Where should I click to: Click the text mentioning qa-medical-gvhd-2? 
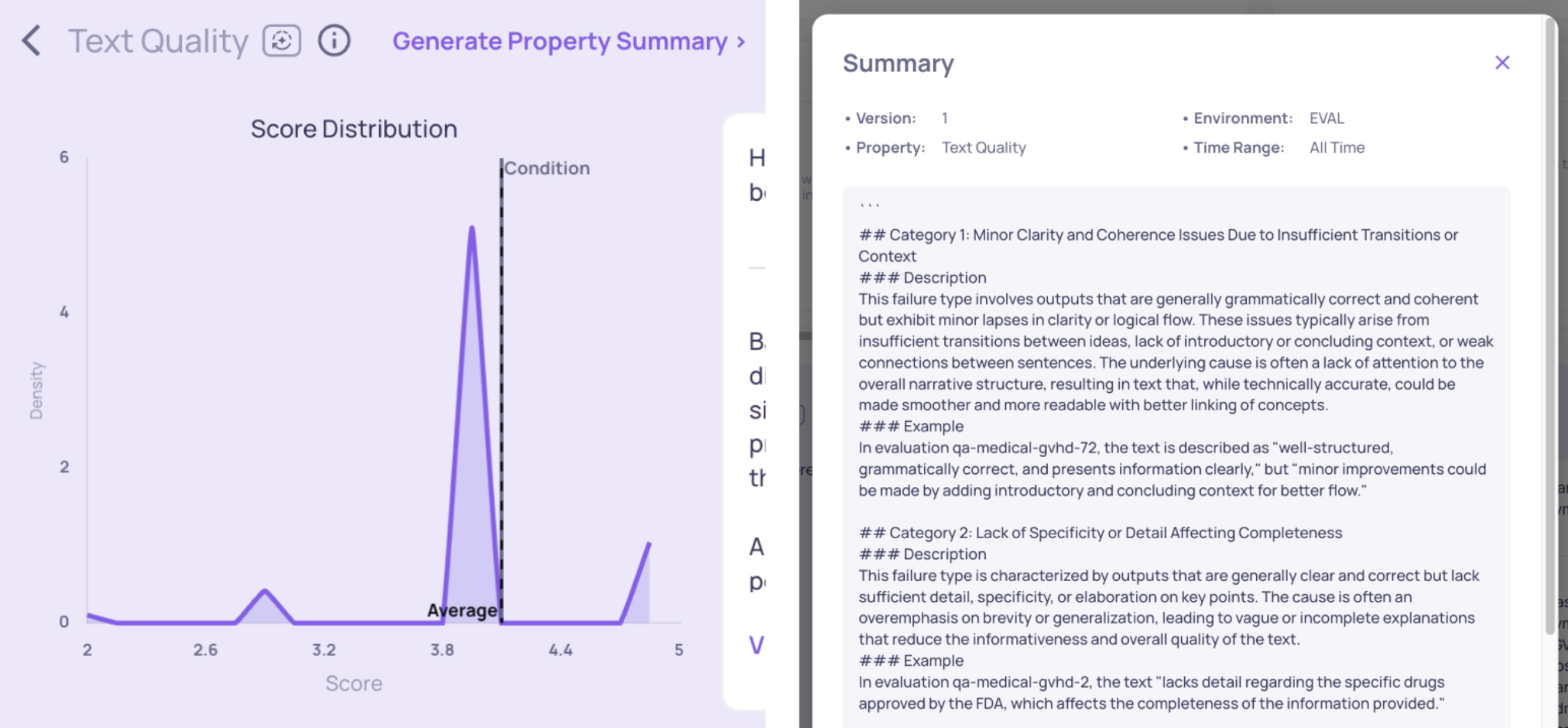click(1151, 693)
